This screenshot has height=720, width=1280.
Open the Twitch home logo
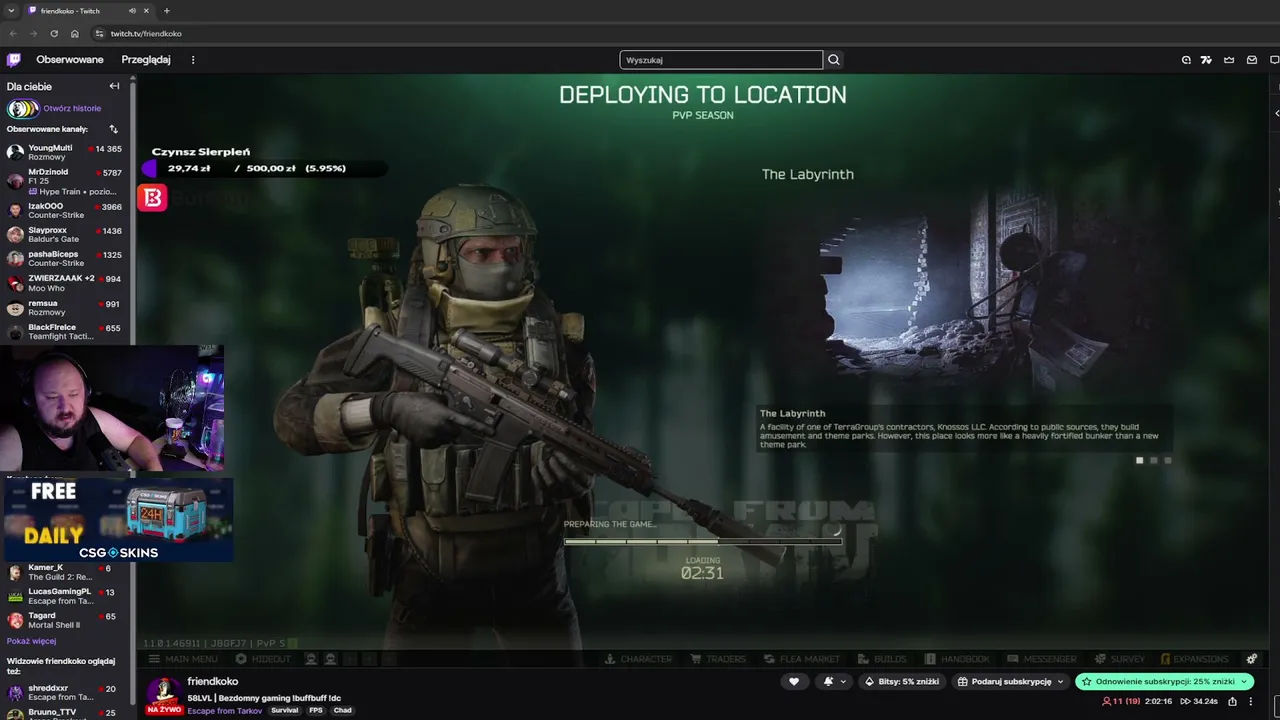click(x=14, y=60)
